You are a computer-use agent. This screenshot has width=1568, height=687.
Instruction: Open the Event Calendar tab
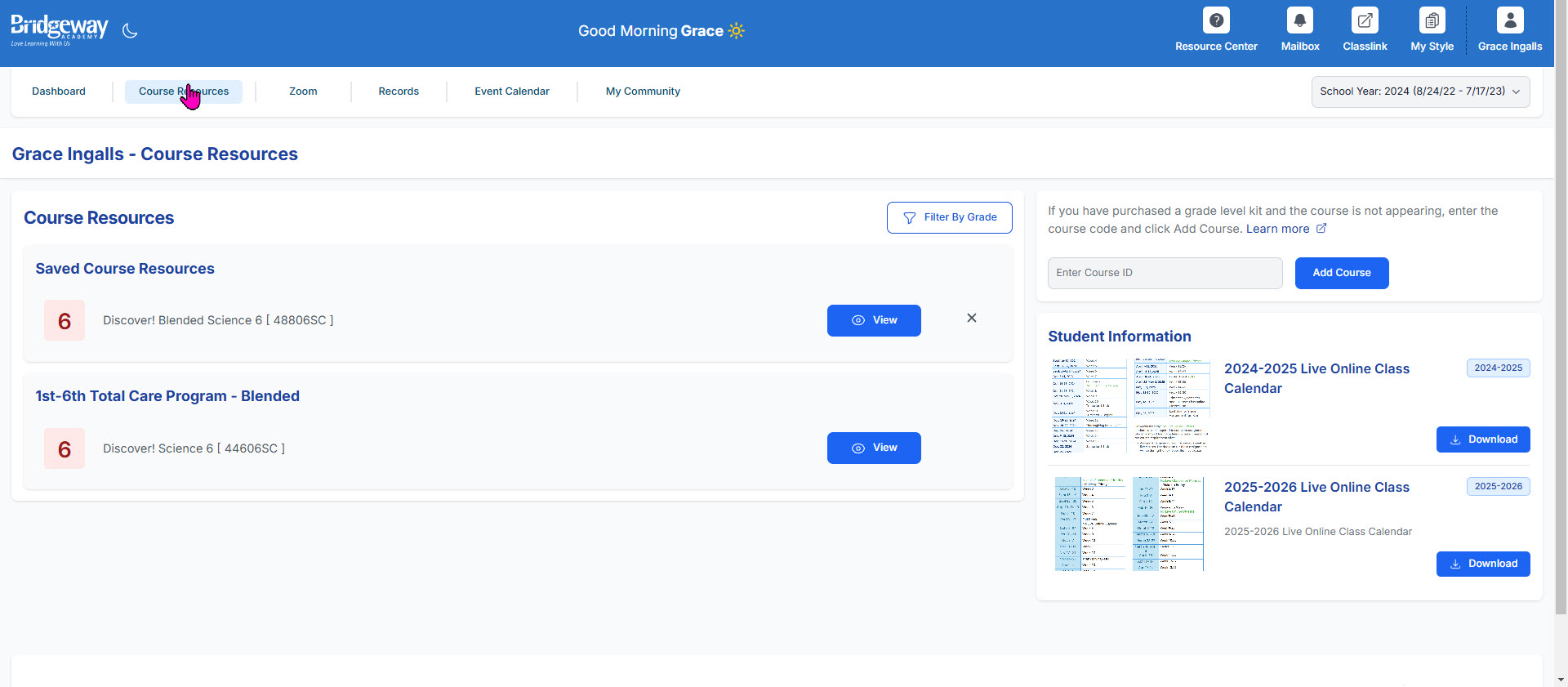coord(512,91)
